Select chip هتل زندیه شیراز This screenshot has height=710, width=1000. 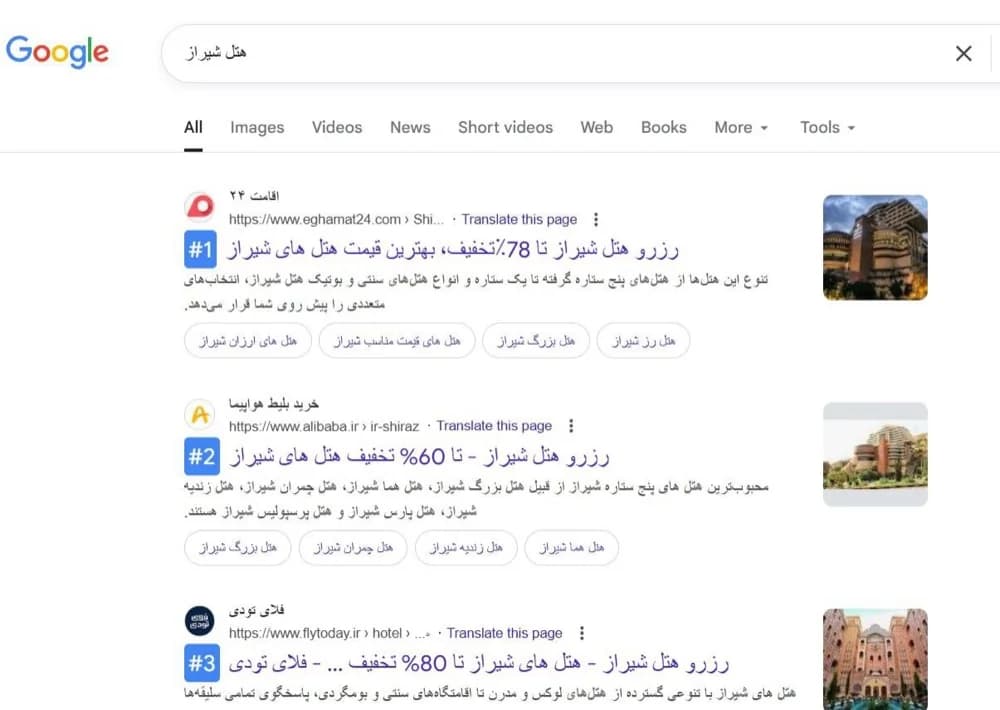tap(466, 547)
